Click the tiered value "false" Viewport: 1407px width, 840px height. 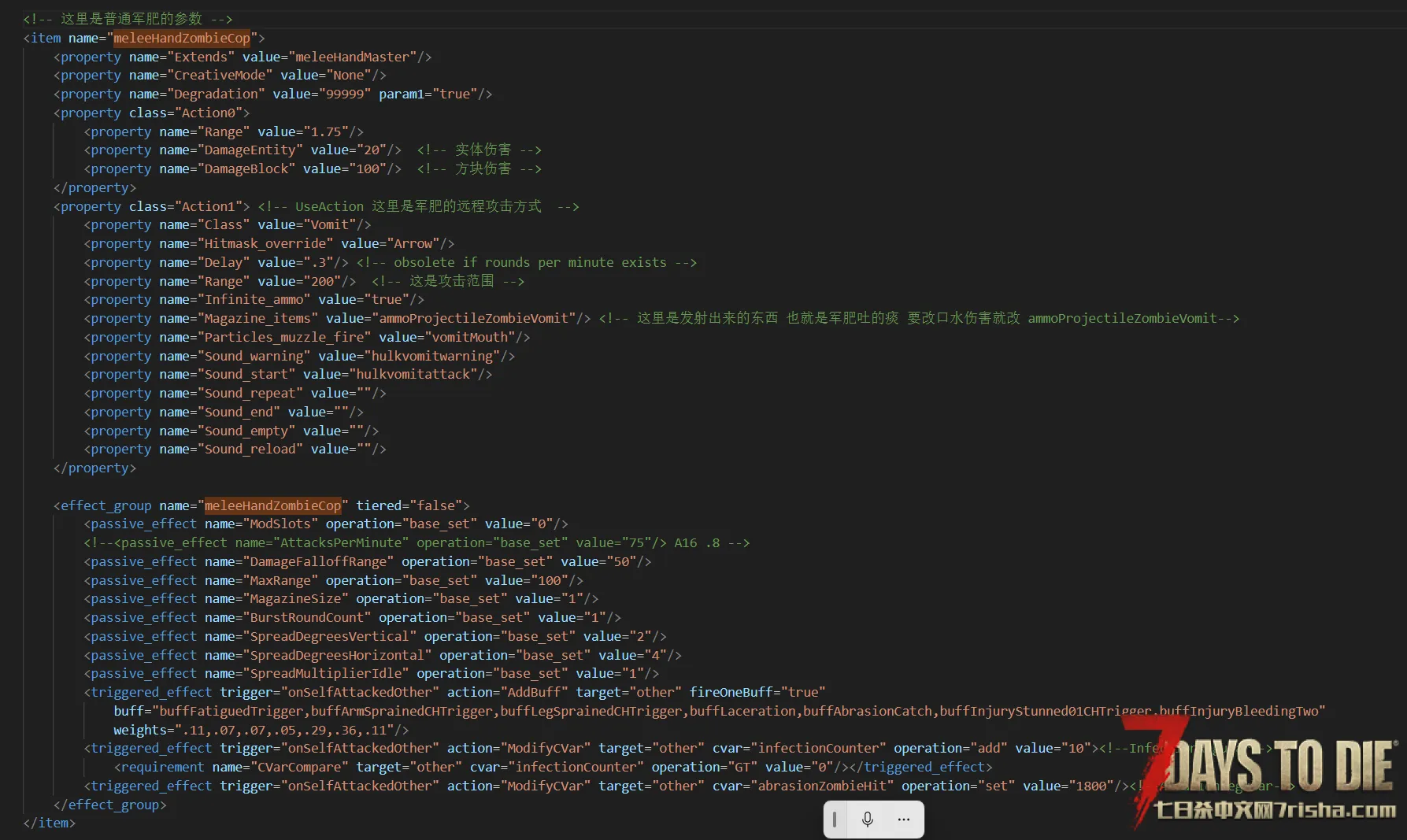coord(435,505)
